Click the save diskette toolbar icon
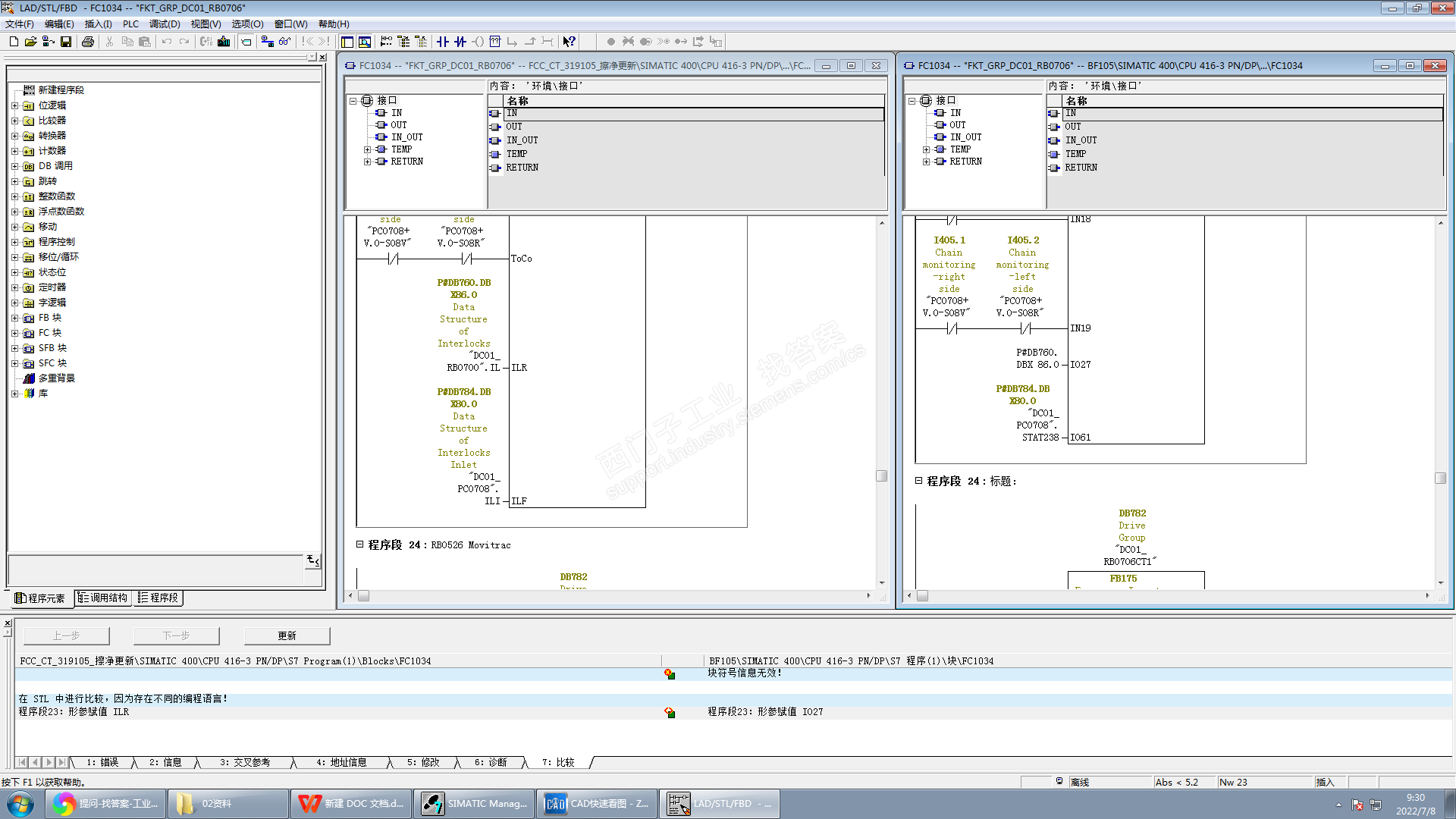 (x=66, y=42)
